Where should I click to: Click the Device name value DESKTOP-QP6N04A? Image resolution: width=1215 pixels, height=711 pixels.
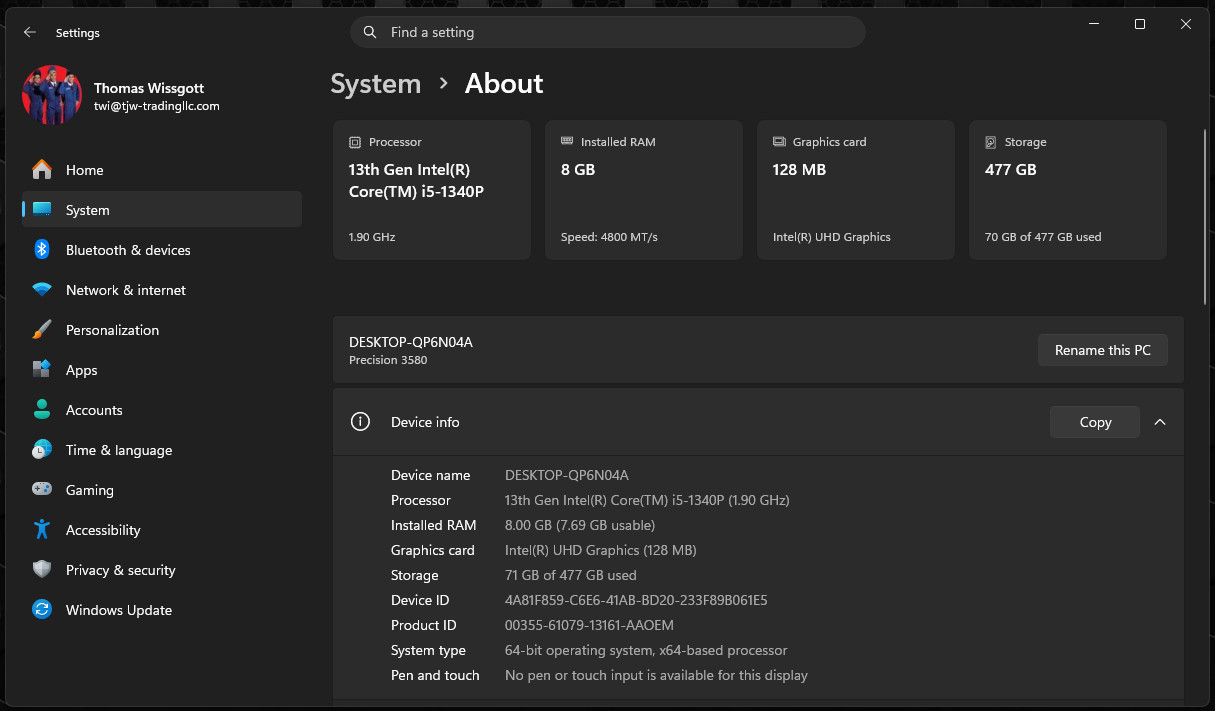(x=567, y=475)
